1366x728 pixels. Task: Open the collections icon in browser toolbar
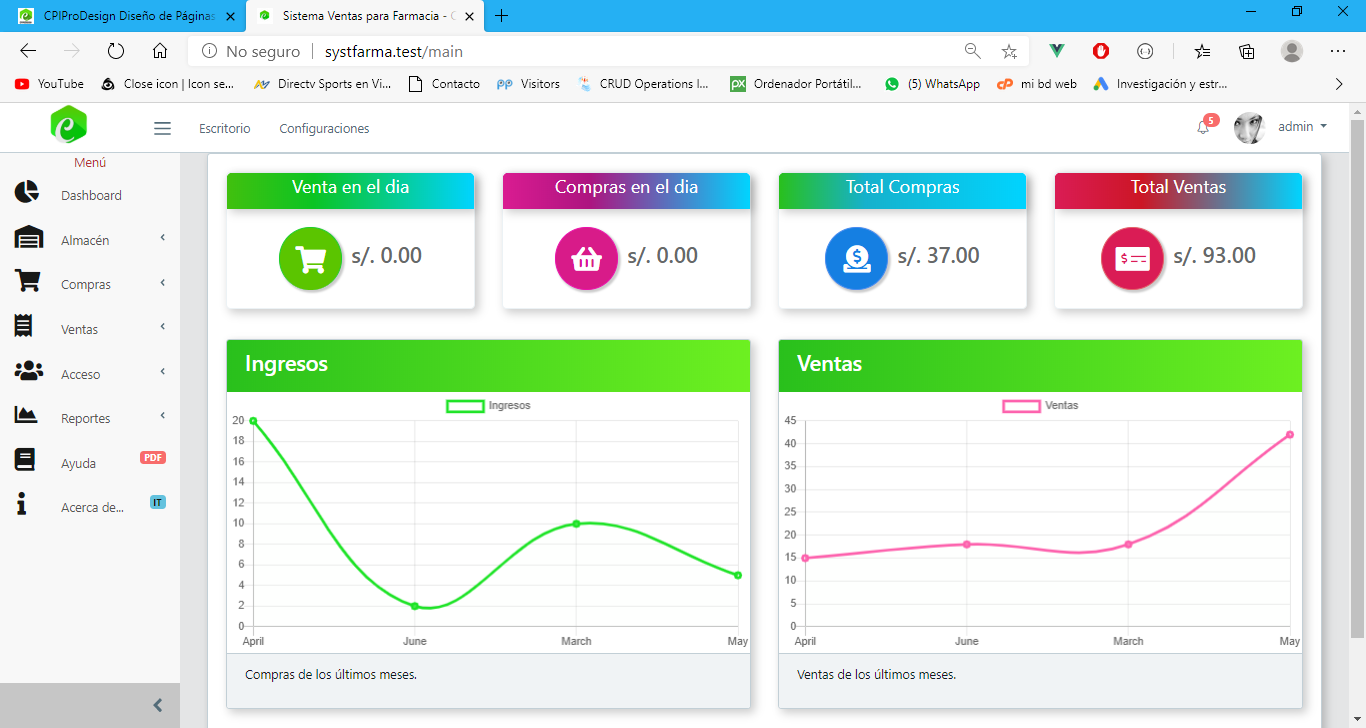[x=1247, y=51]
